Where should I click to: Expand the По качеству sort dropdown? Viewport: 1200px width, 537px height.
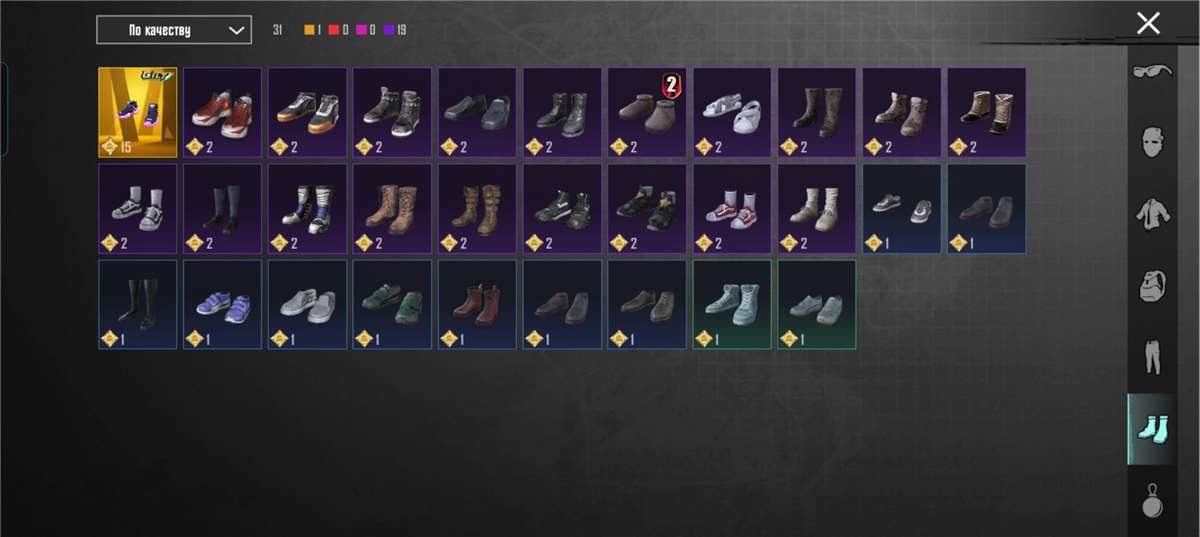[x=174, y=30]
